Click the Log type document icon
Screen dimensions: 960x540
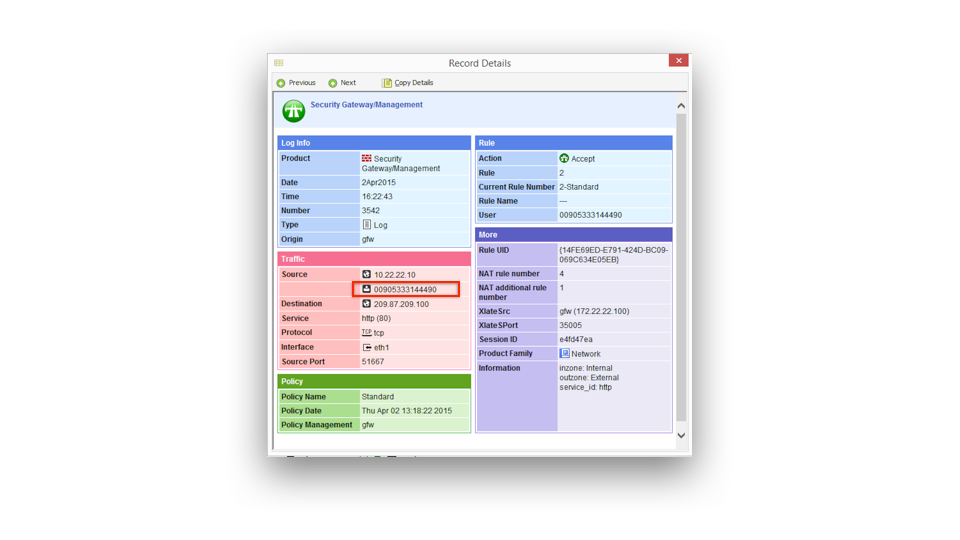pos(366,225)
